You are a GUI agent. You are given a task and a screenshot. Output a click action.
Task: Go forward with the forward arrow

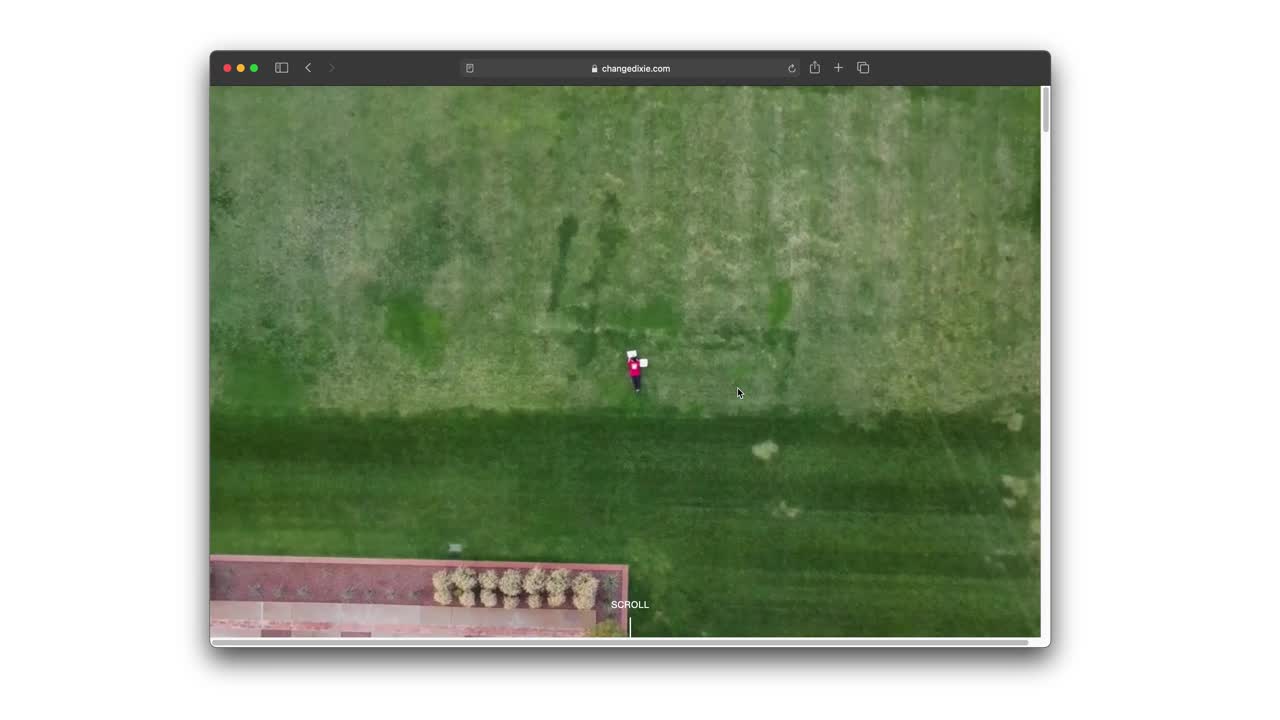[x=332, y=68]
